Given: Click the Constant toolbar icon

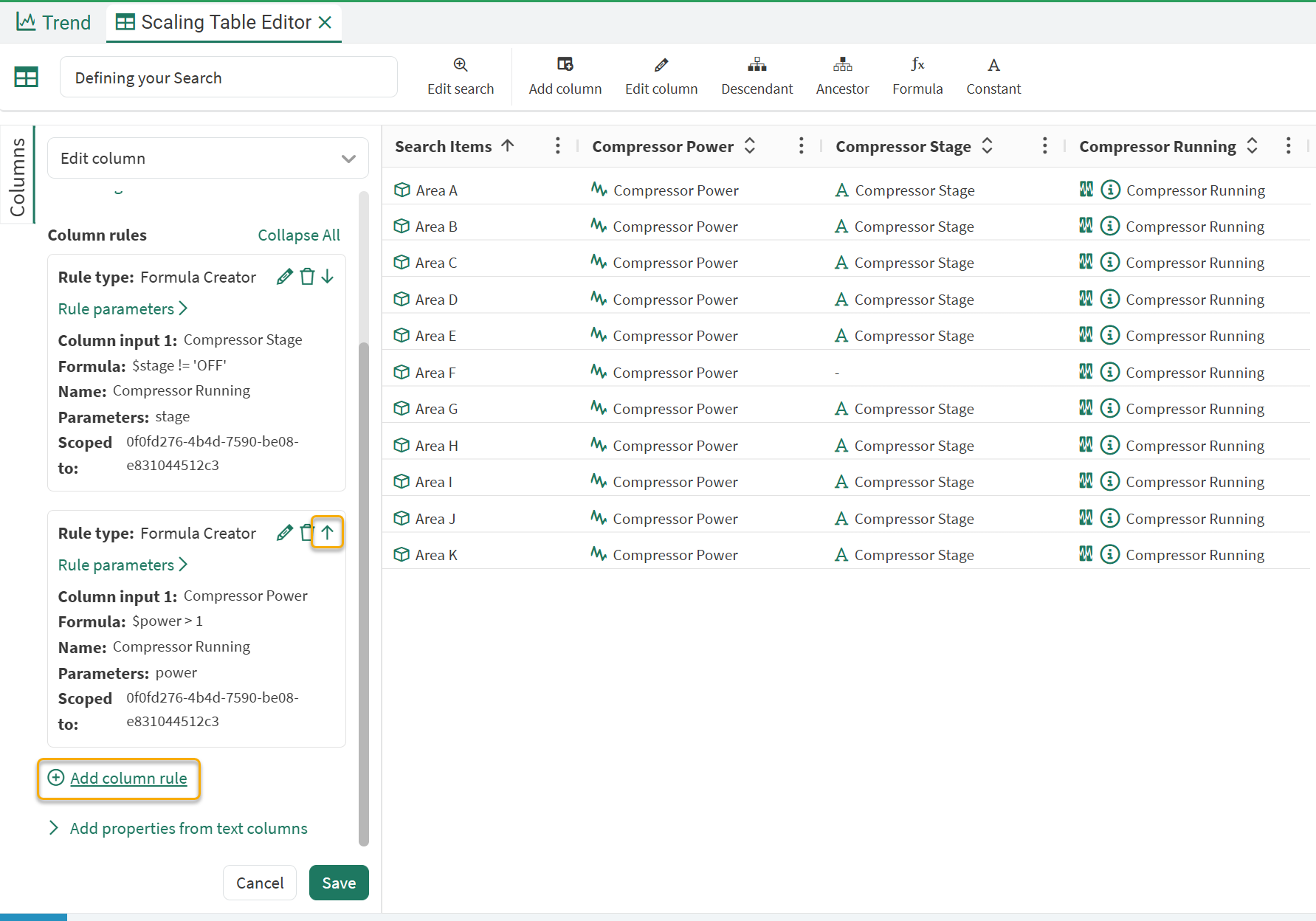Looking at the screenshot, I should [x=993, y=65].
